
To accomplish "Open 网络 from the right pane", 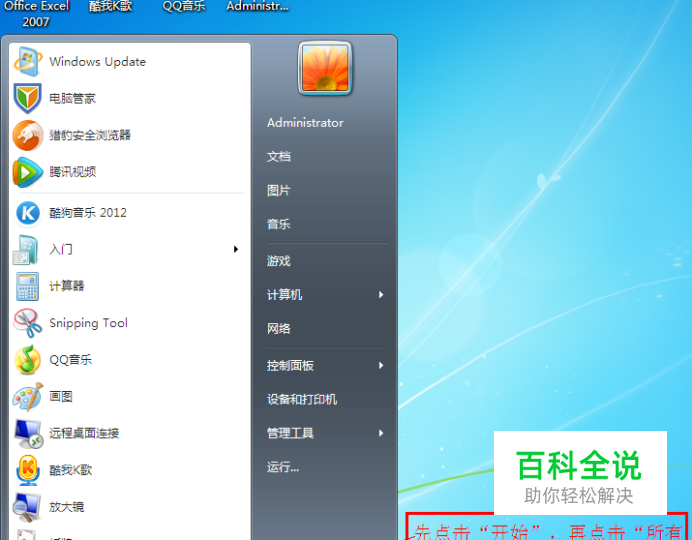I will (278, 328).
